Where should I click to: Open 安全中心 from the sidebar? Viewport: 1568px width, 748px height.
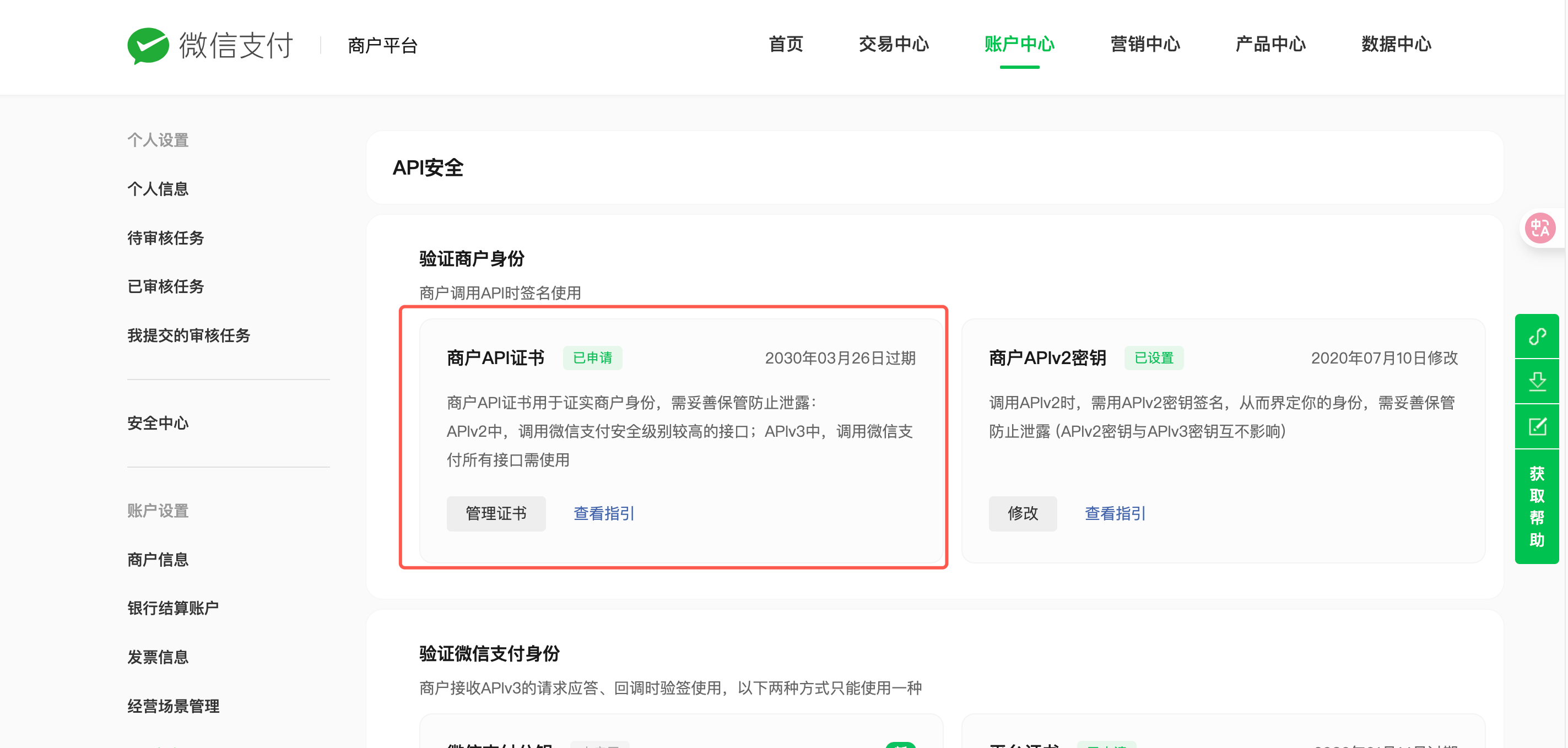[157, 424]
